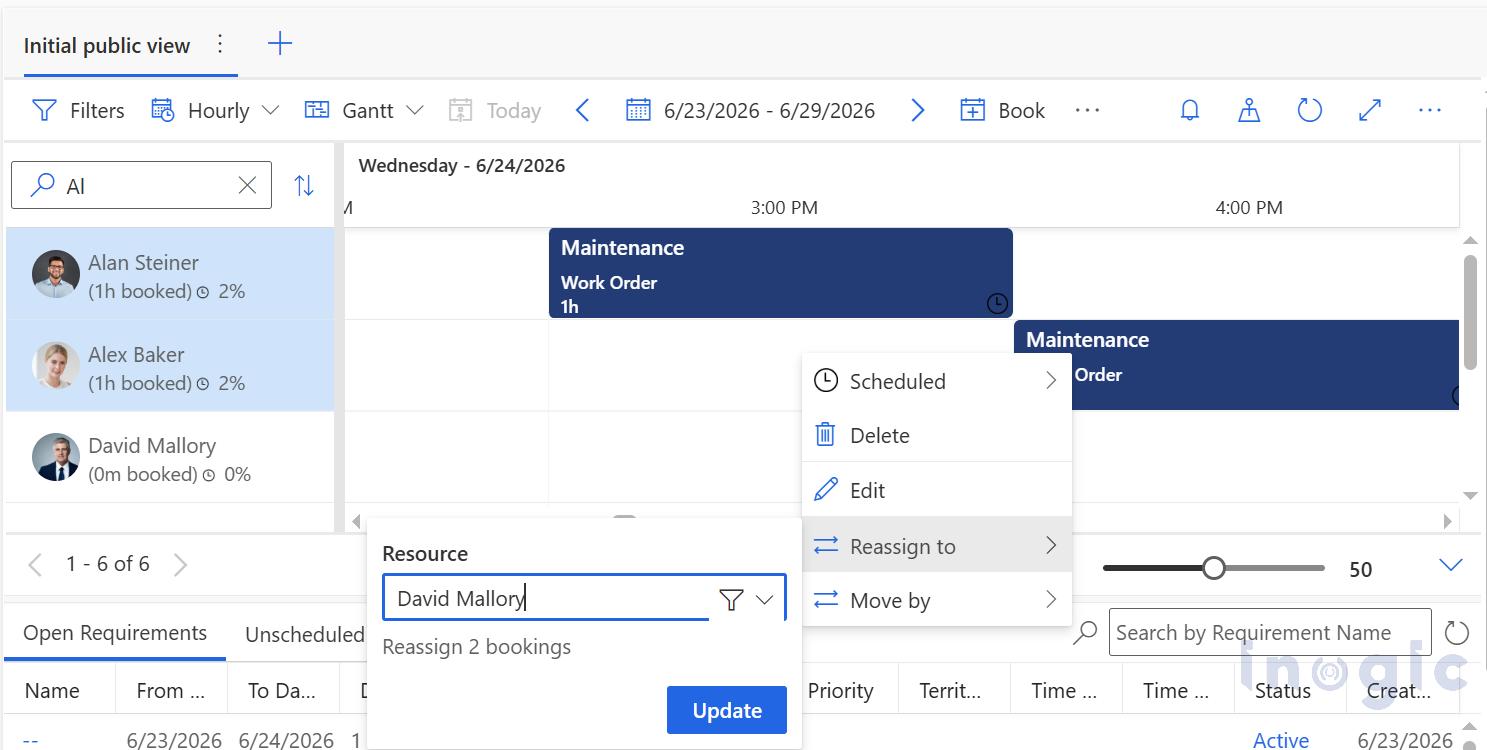This screenshot has width=1487, height=750.
Task: Select resource Alex Baker
Action: pos(170,366)
